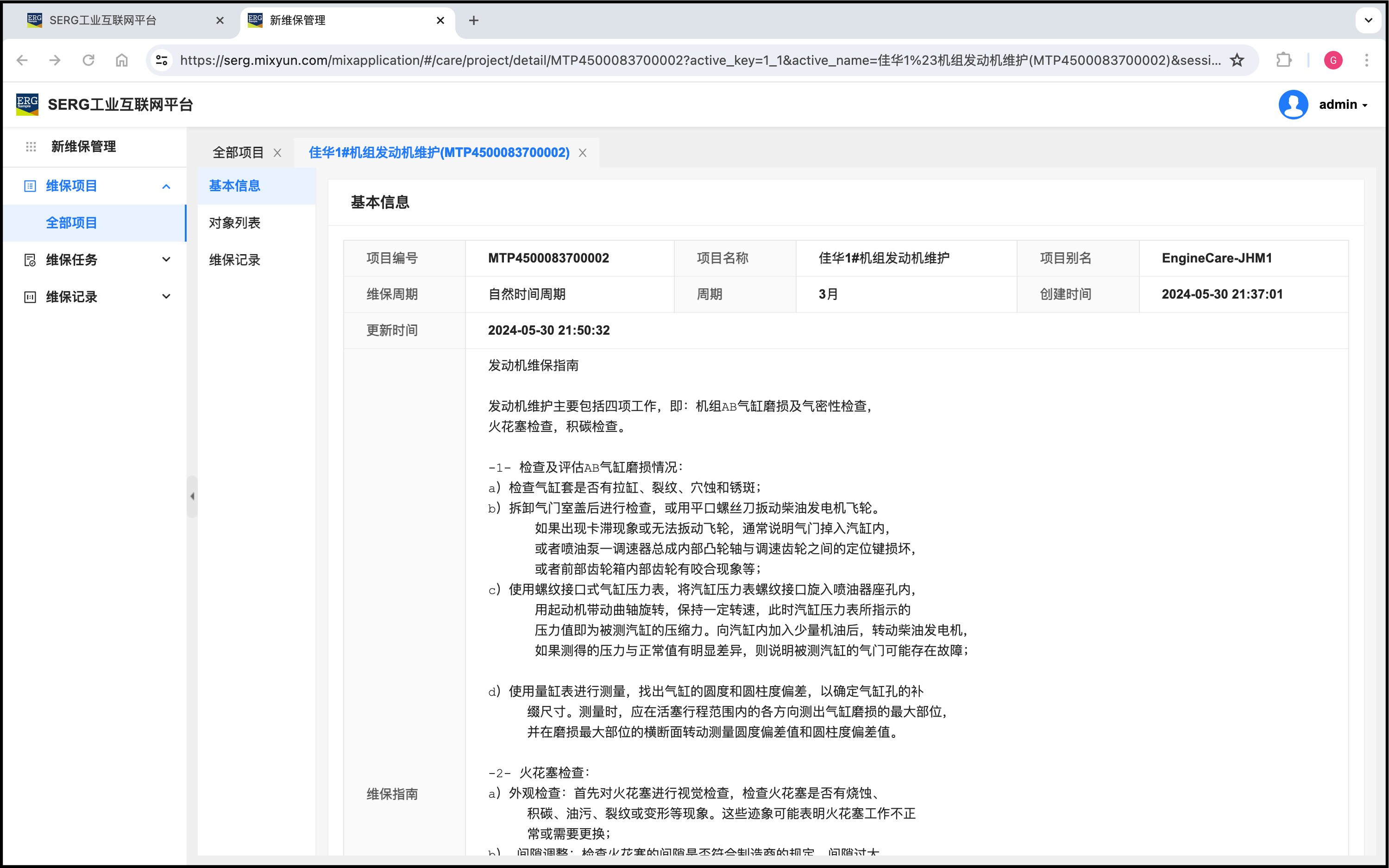This screenshot has width=1389, height=868.
Task: Open 维保记录 in the detail navigation
Action: click(x=234, y=260)
